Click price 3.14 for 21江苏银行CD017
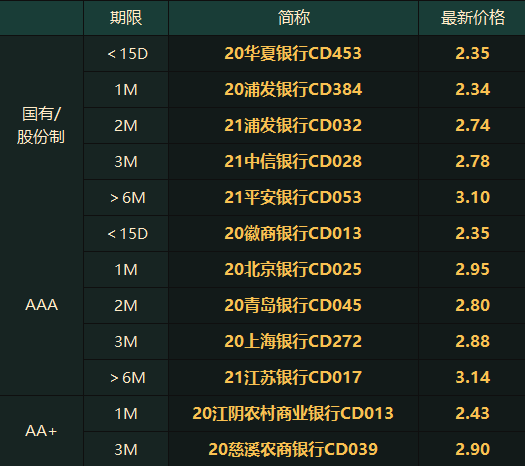 [x=472, y=377]
